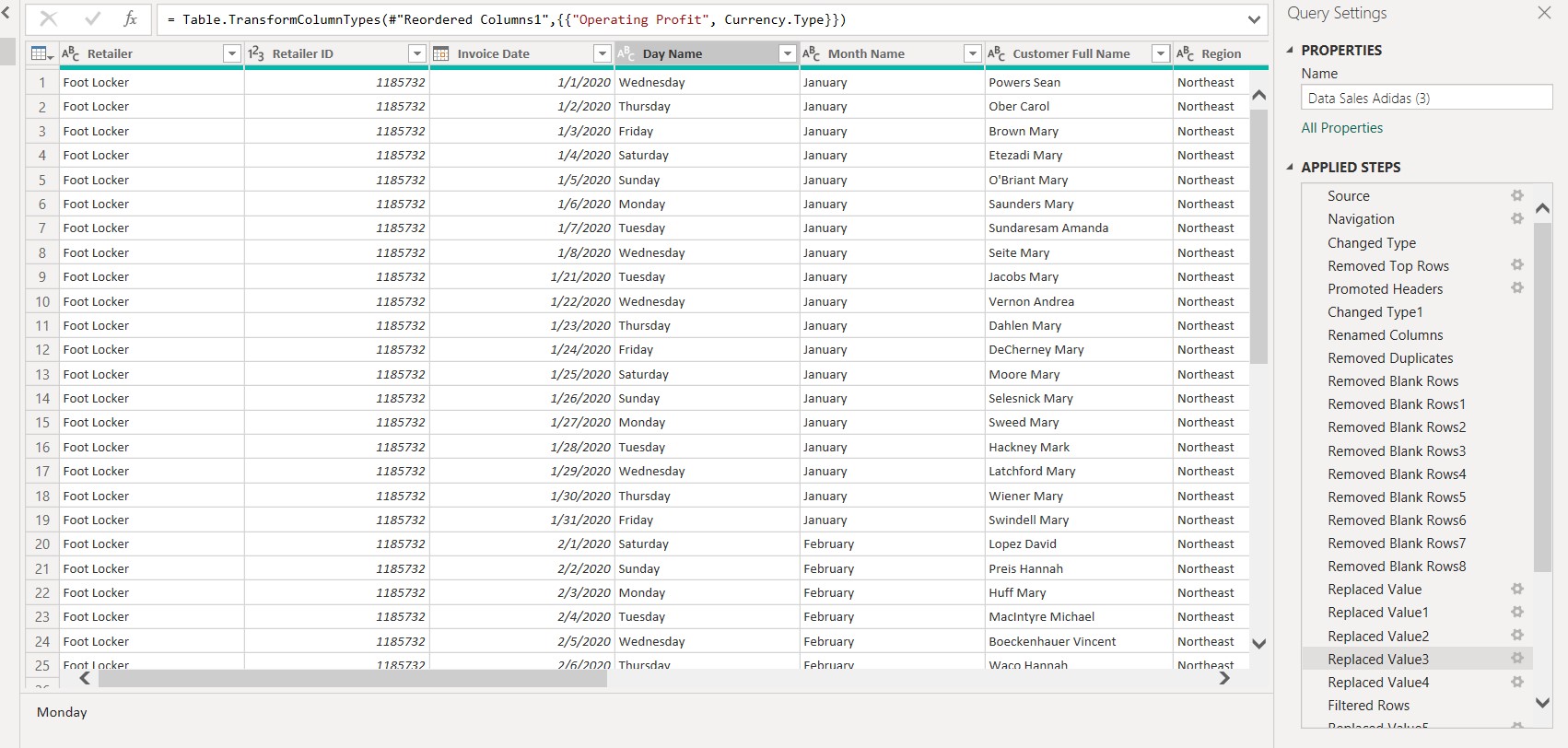The image size is (1568, 748).
Task: Open Month Name column filter dropdown
Action: 973,54
